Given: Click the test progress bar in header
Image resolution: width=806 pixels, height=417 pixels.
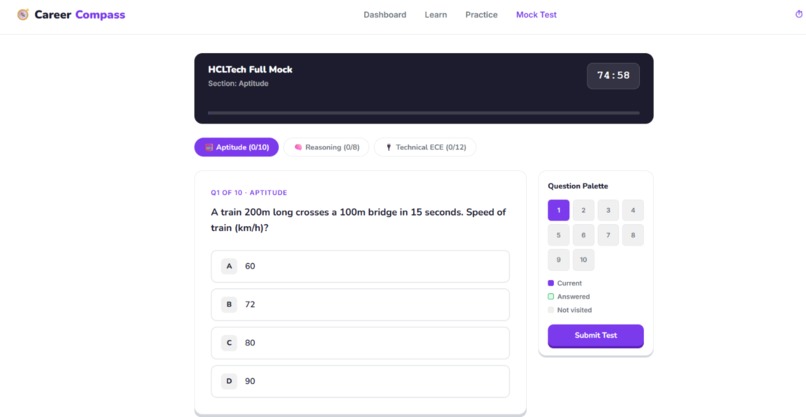Looking at the screenshot, I should tap(424, 113).
